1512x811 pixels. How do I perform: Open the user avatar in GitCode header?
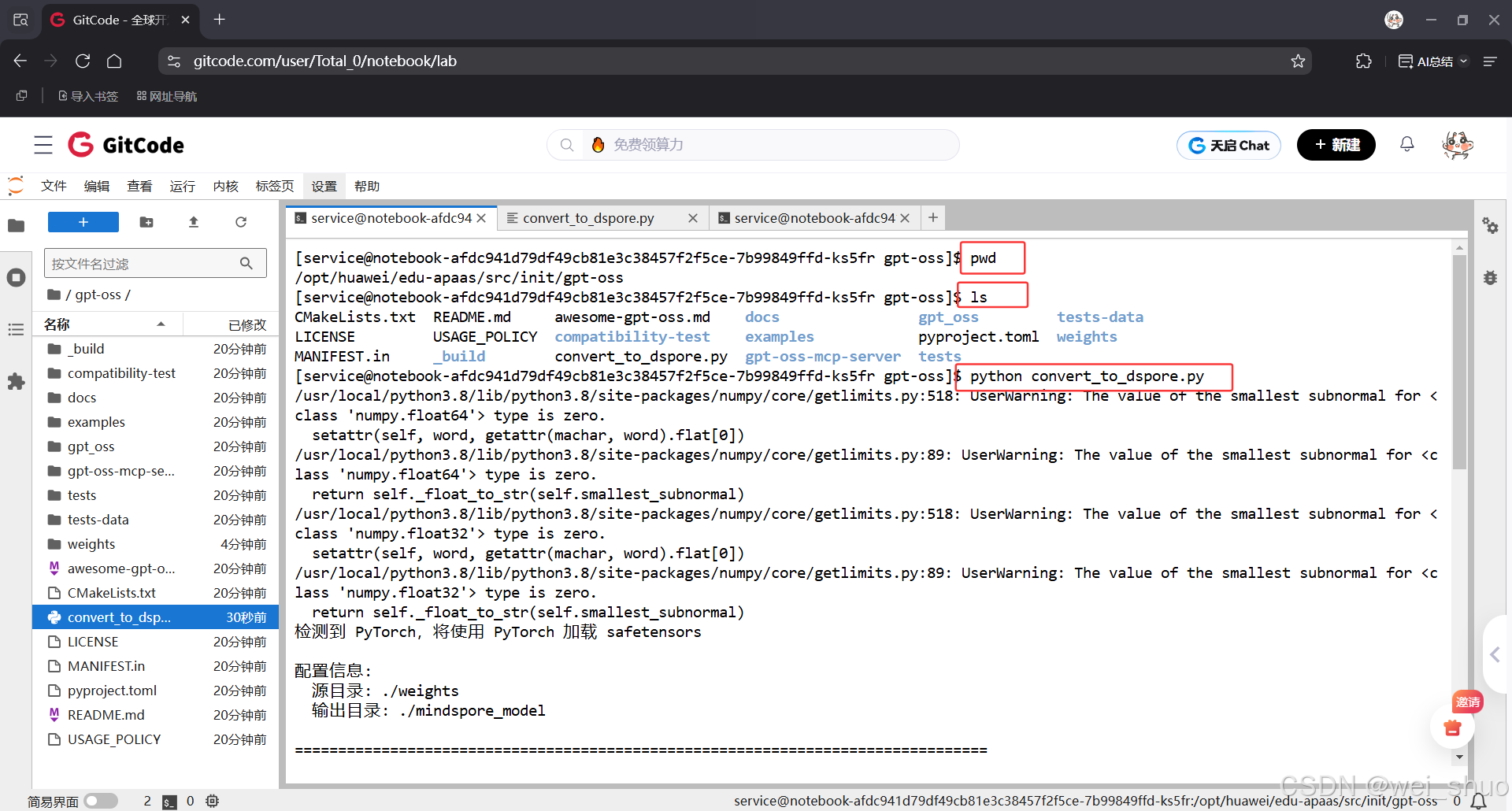1458,145
